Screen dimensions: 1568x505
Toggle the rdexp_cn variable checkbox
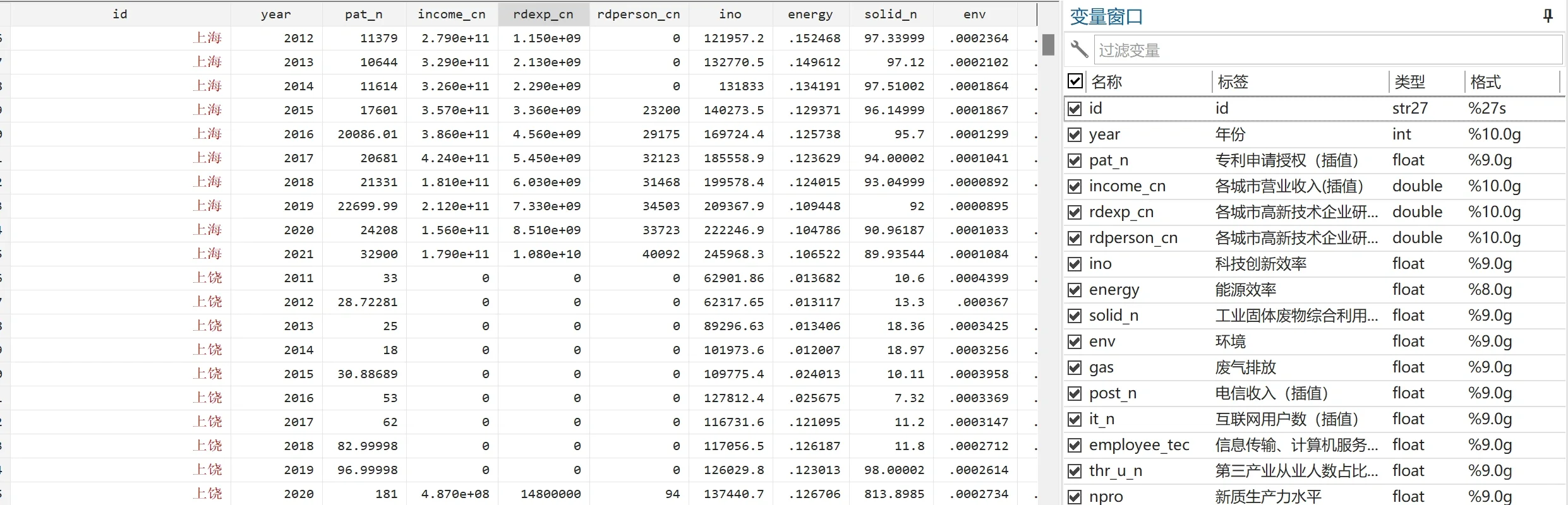tap(1075, 212)
